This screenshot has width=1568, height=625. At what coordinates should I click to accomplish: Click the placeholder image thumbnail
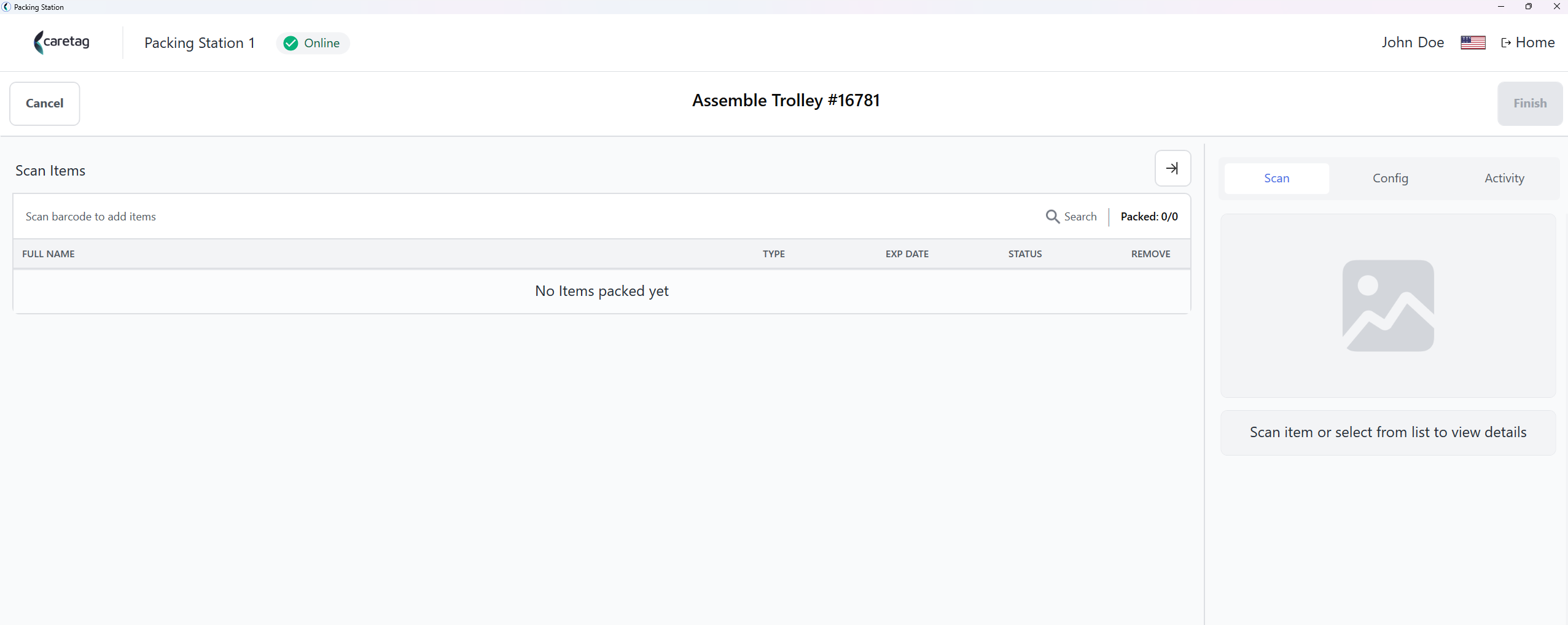pos(1388,306)
